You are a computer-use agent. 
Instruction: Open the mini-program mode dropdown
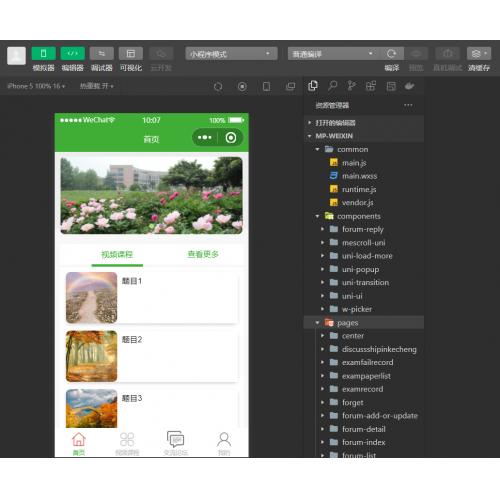pyautogui.click(x=231, y=54)
